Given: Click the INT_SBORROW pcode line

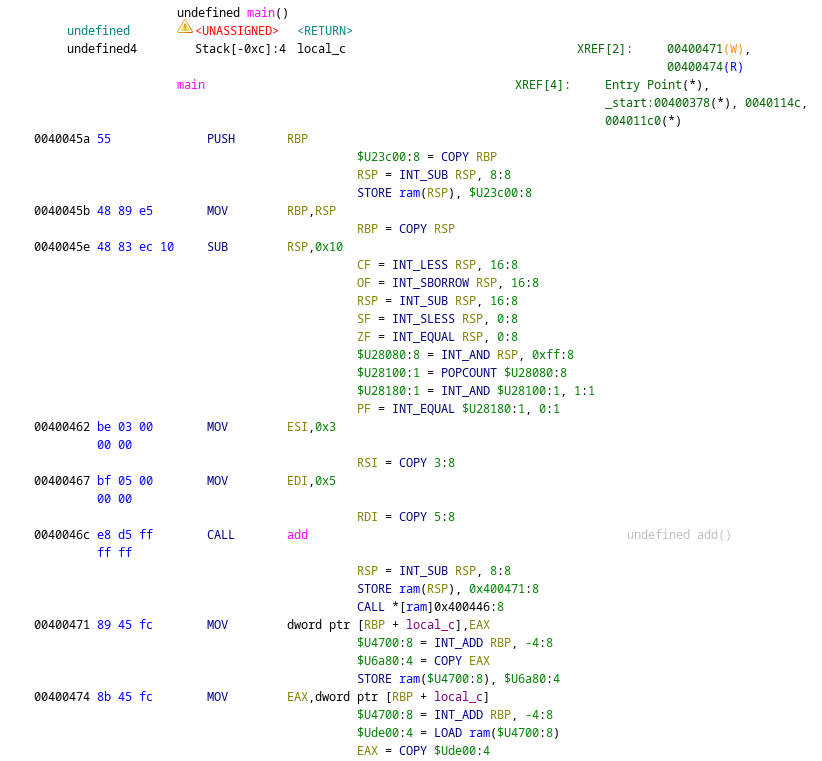Looking at the screenshot, I should 448,283.
